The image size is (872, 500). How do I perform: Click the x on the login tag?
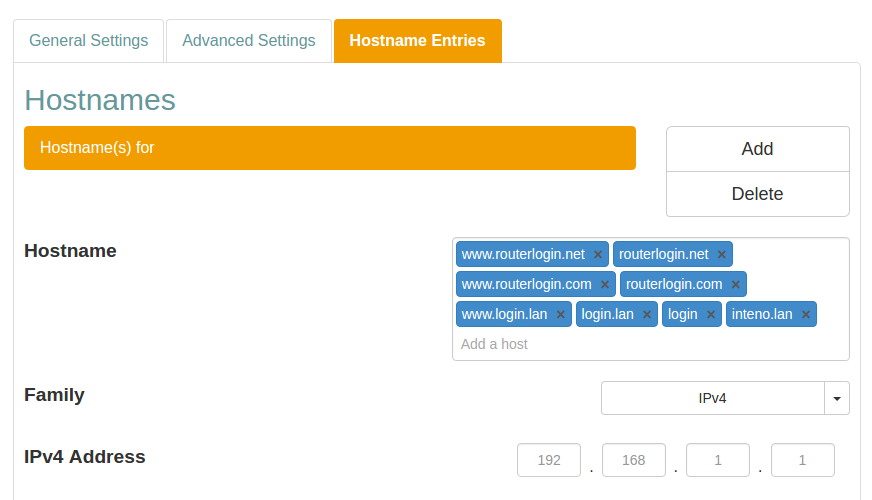711,315
